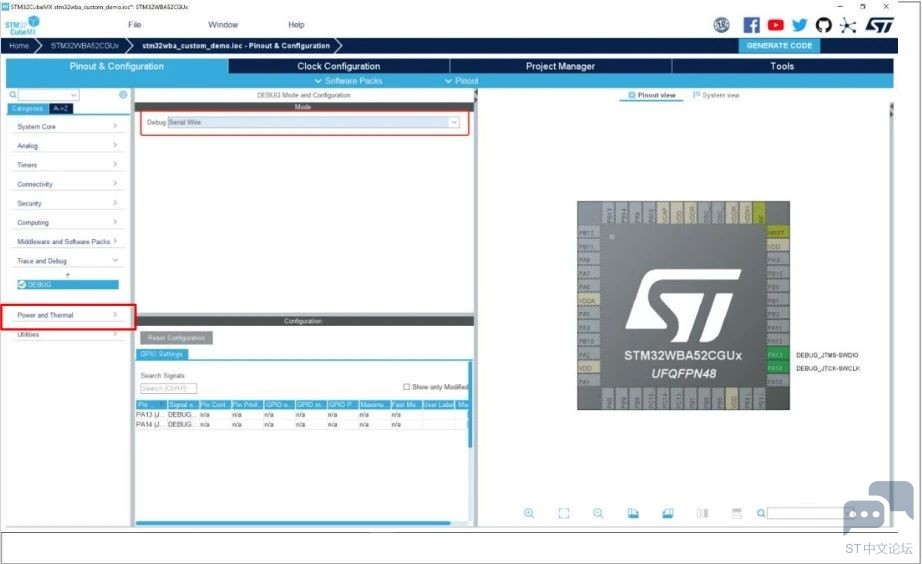Expand the Power and Thermal category
This screenshot has width=922, height=564.
[67, 315]
